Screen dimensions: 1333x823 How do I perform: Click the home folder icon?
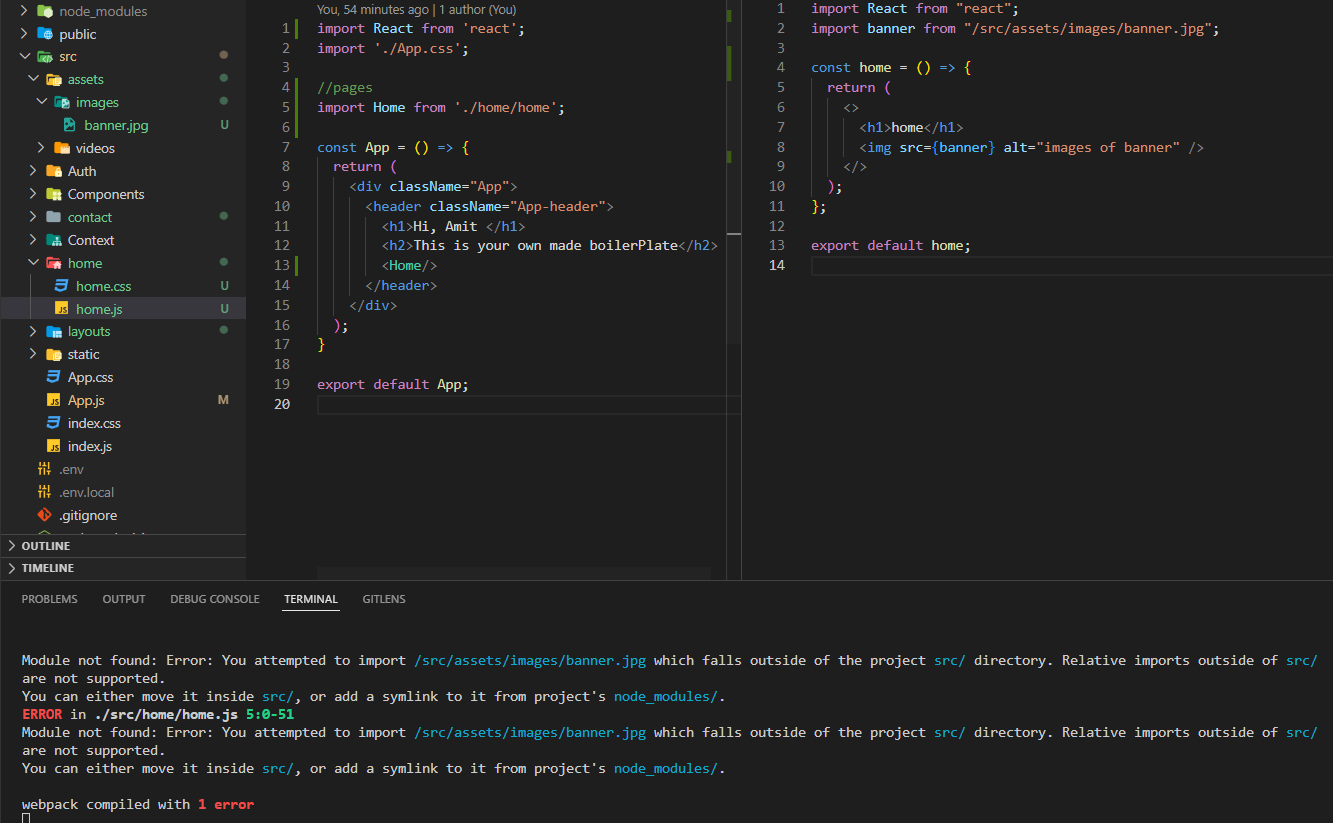point(53,264)
